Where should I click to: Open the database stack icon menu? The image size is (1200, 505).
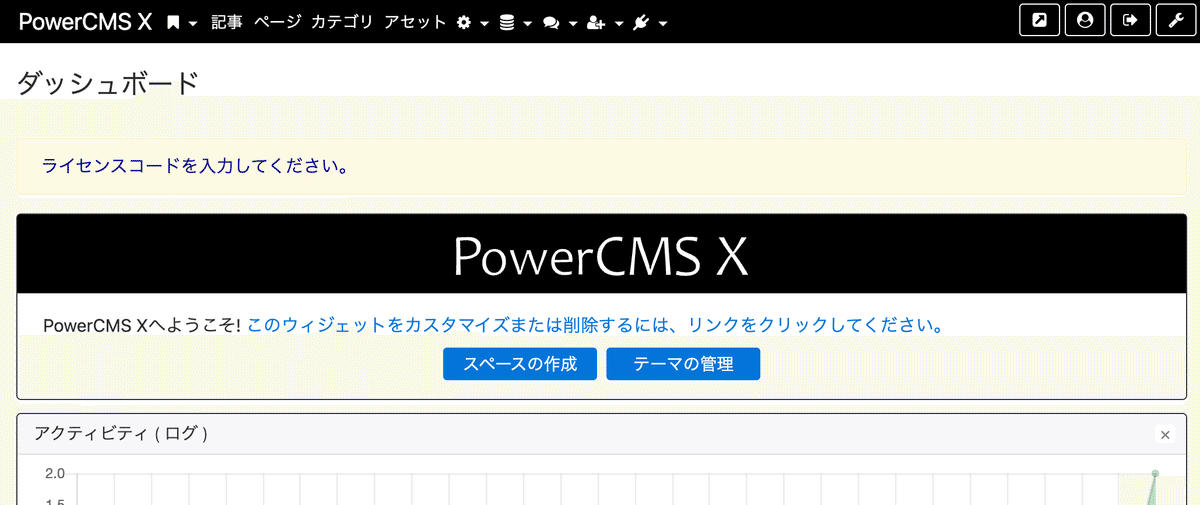[x=515, y=22]
